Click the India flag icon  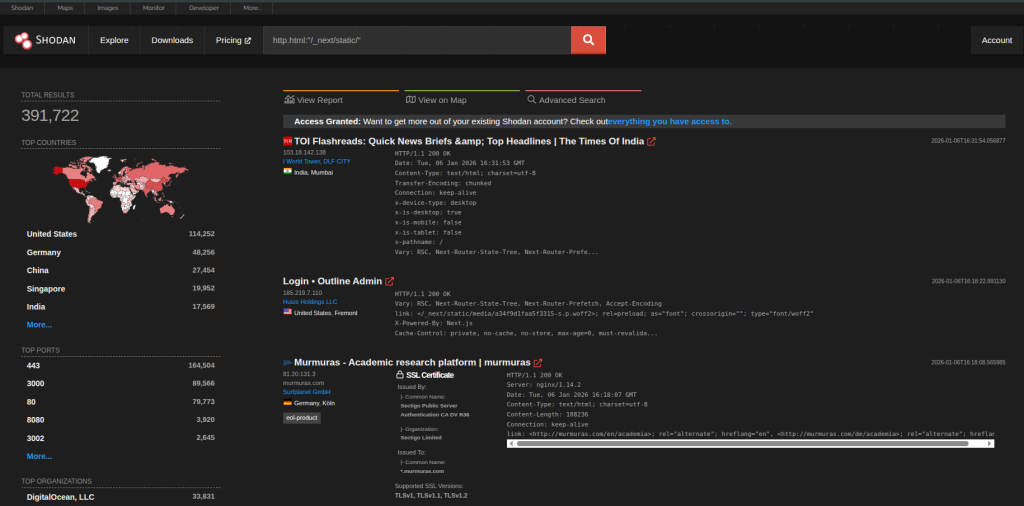pos(287,172)
